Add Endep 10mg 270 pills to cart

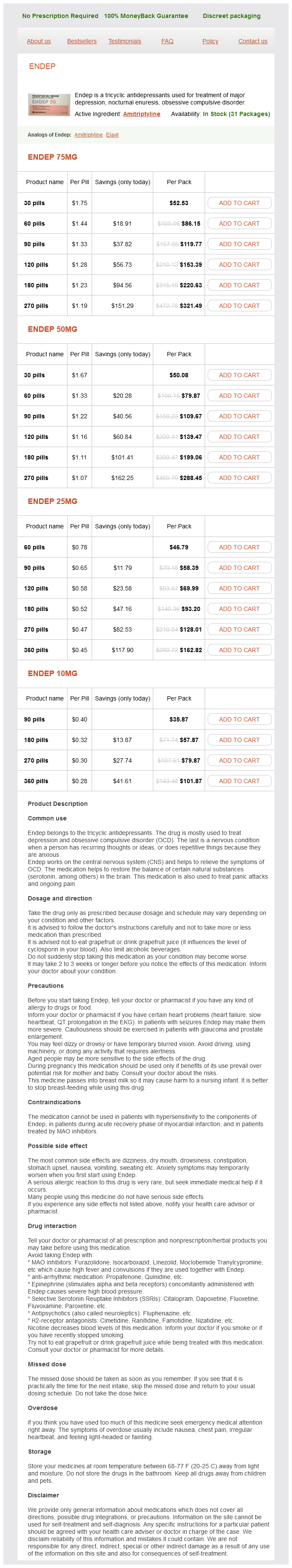239,760
